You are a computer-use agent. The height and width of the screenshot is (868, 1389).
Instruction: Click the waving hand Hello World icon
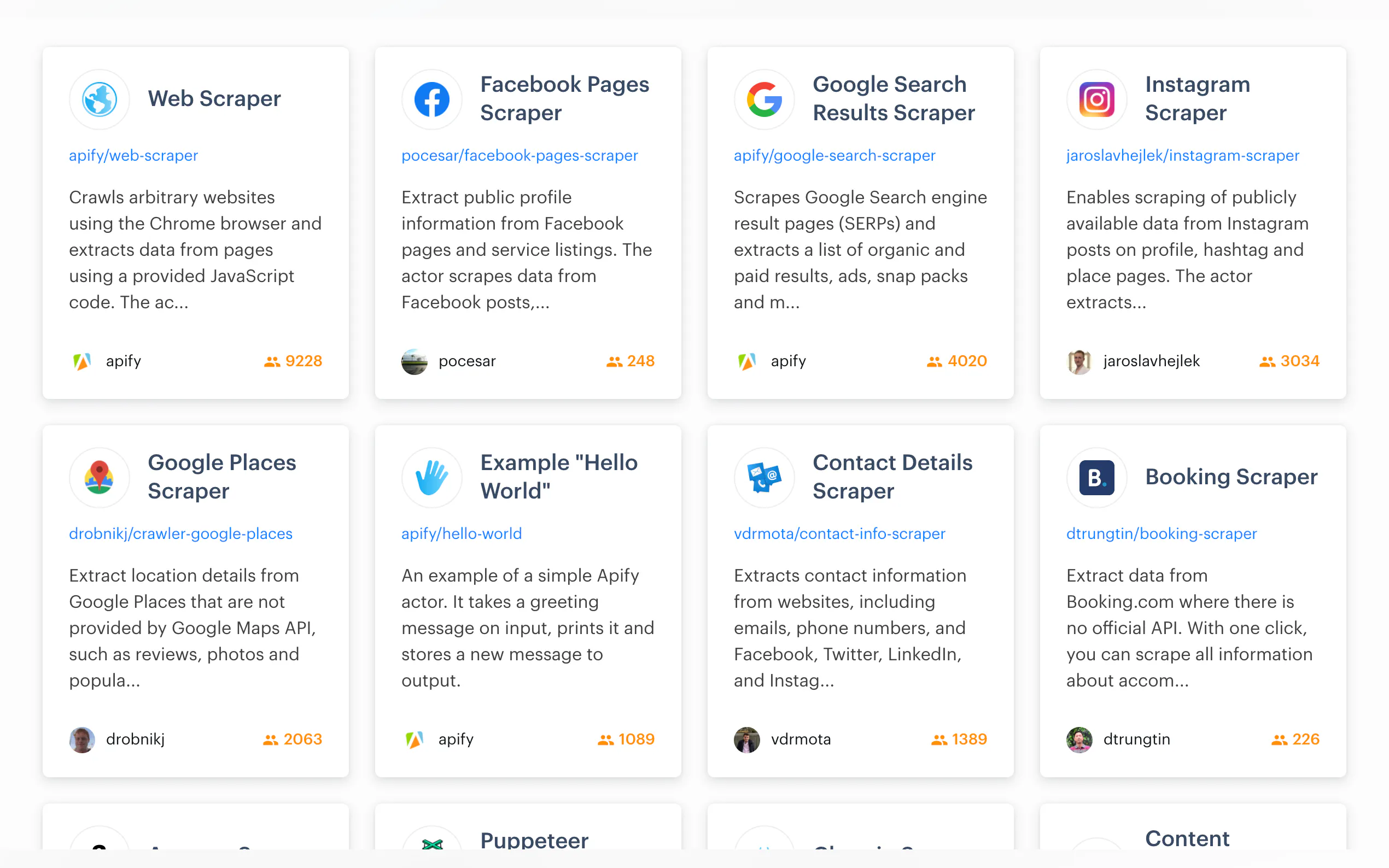432,477
